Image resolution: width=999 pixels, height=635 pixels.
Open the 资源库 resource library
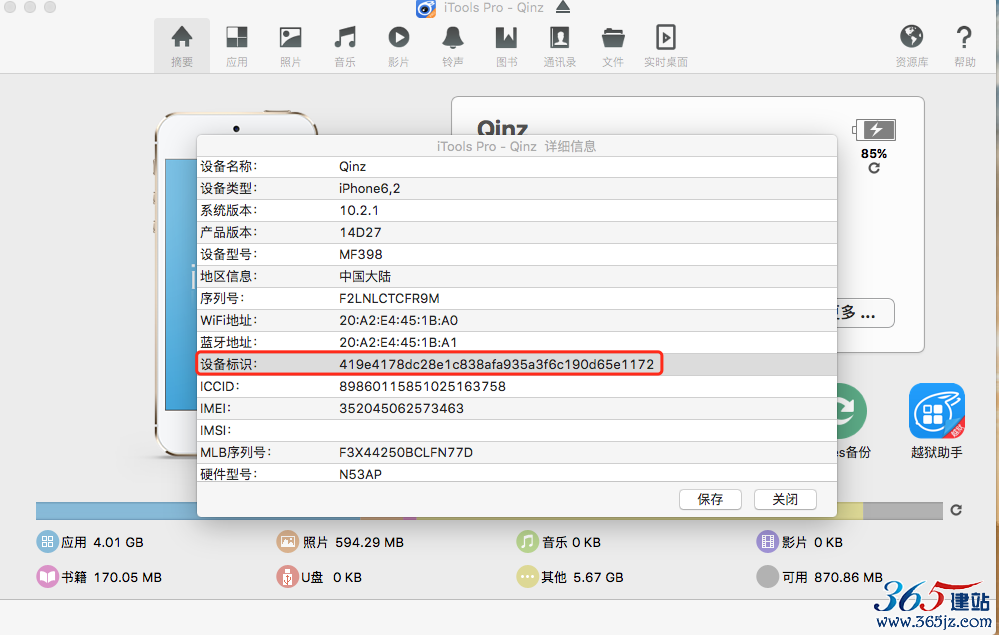(x=912, y=46)
